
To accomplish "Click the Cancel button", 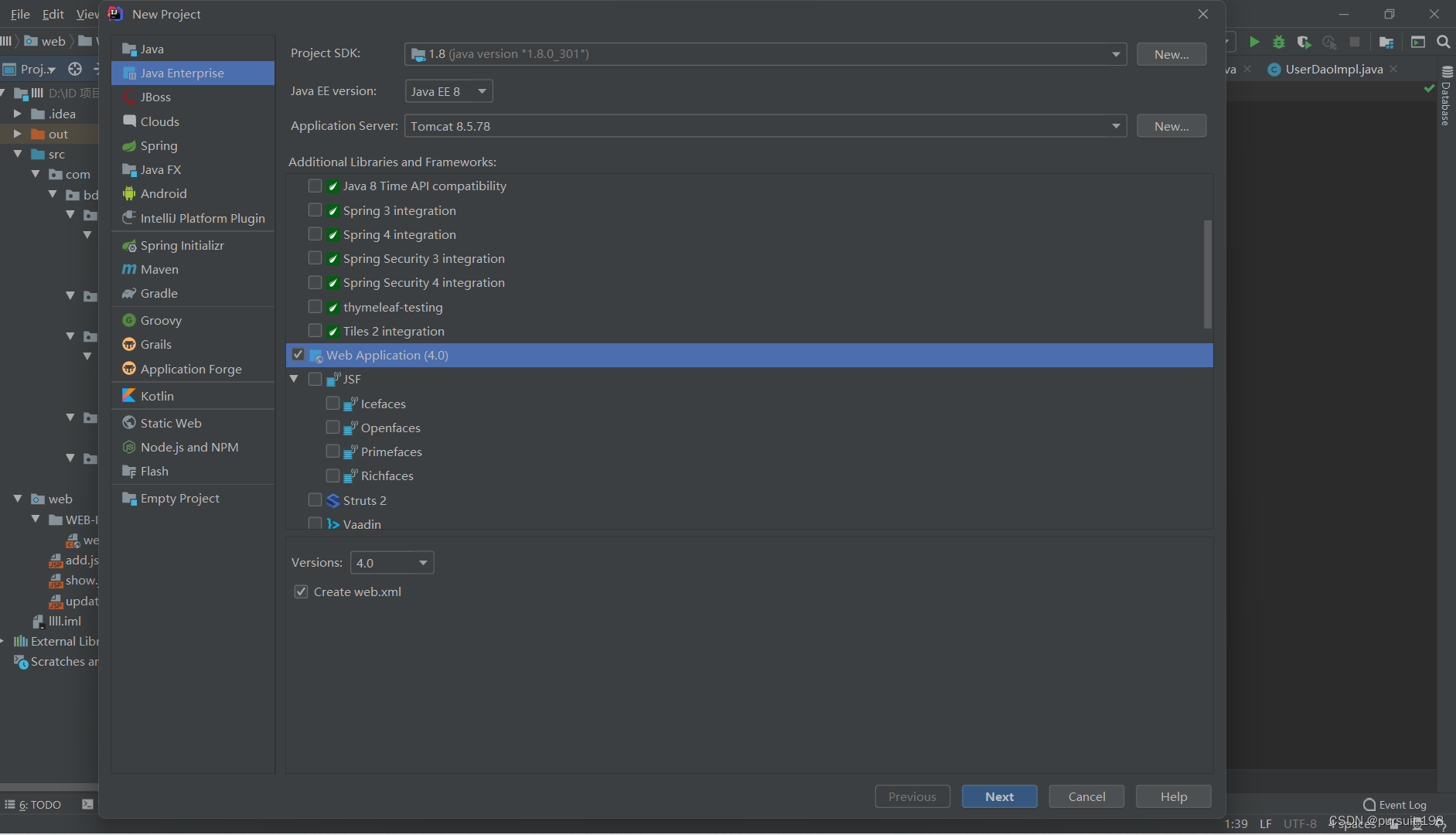I will pos(1086,796).
